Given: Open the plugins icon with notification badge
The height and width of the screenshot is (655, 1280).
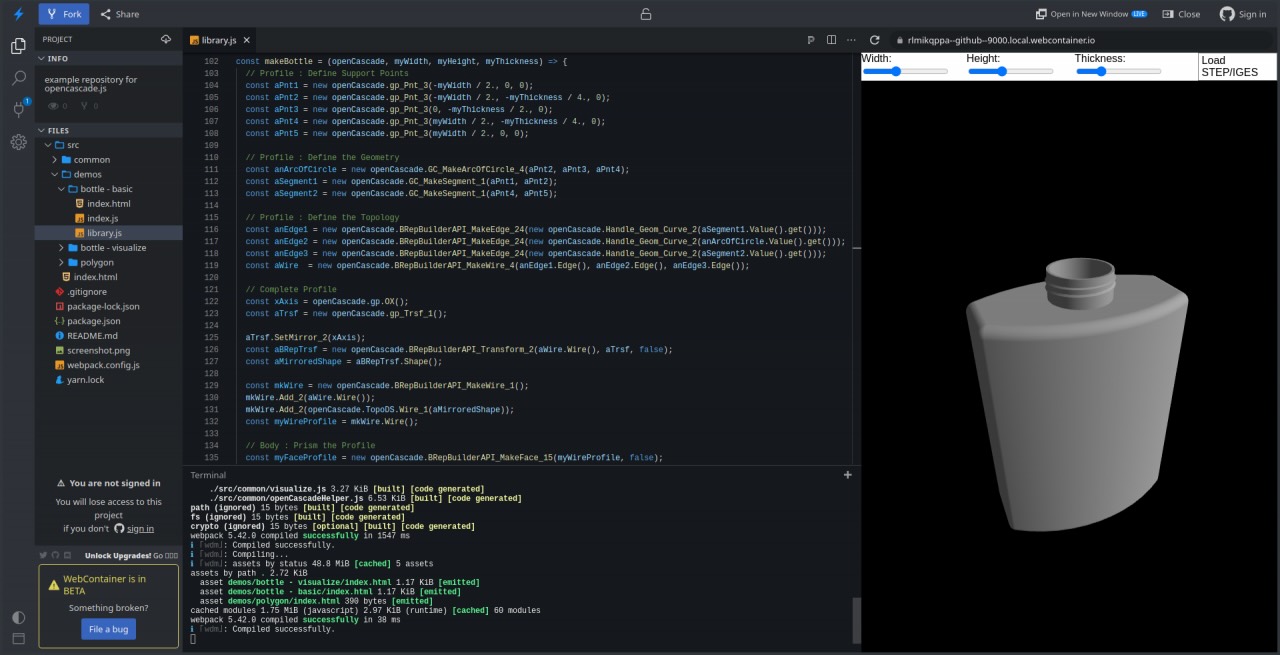Looking at the screenshot, I should pyautogui.click(x=18, y=110).
